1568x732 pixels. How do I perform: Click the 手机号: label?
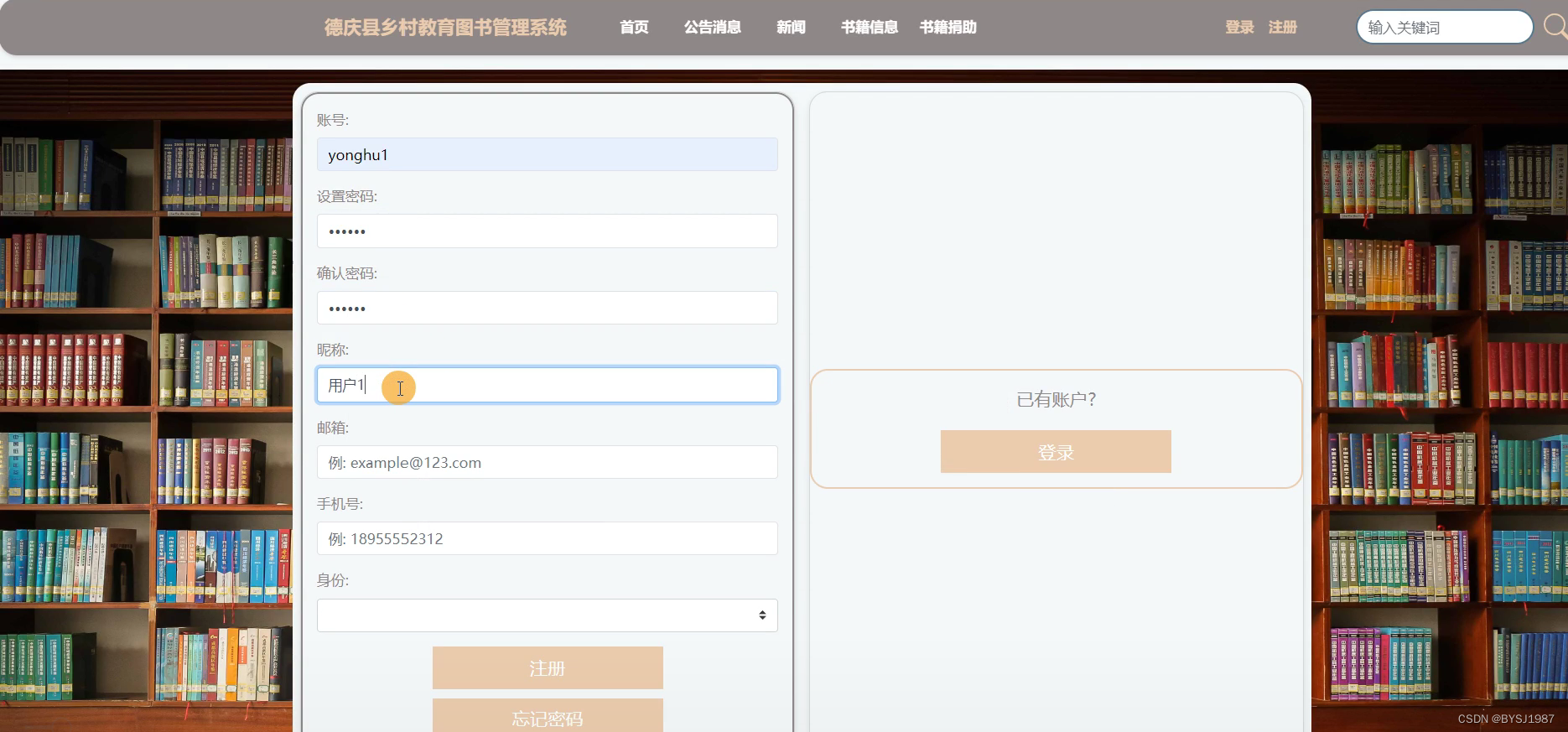tap(340, 504)
